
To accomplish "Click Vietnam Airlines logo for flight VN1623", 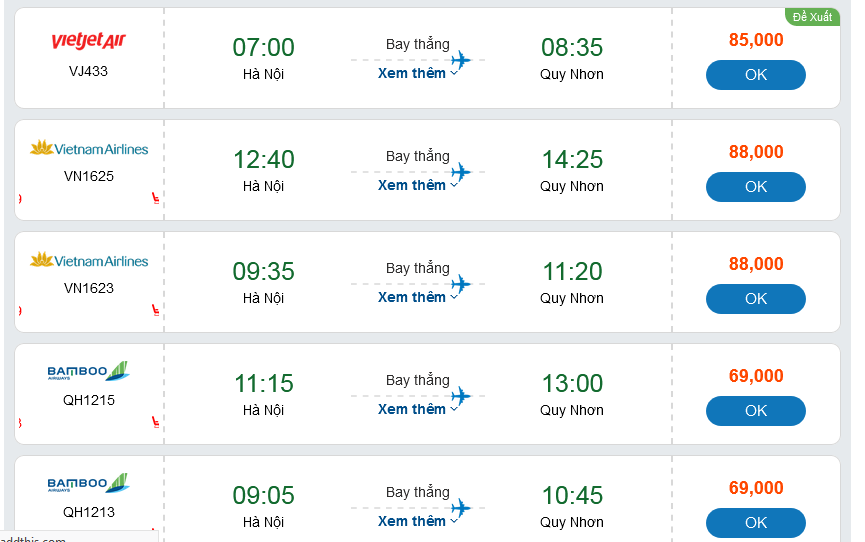I will point(88,261).
